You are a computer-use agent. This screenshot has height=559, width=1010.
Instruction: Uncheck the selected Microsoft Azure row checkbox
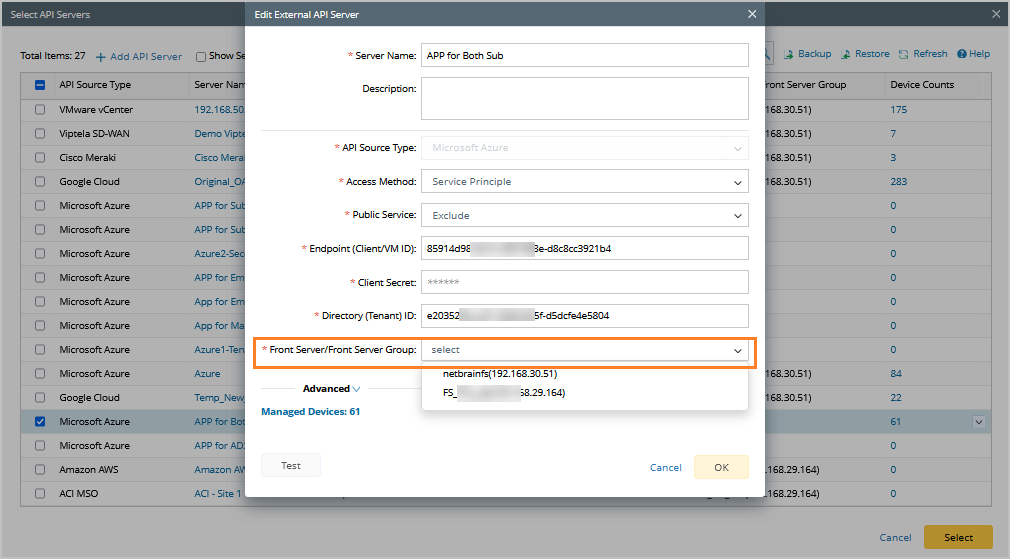click(40, 422)
